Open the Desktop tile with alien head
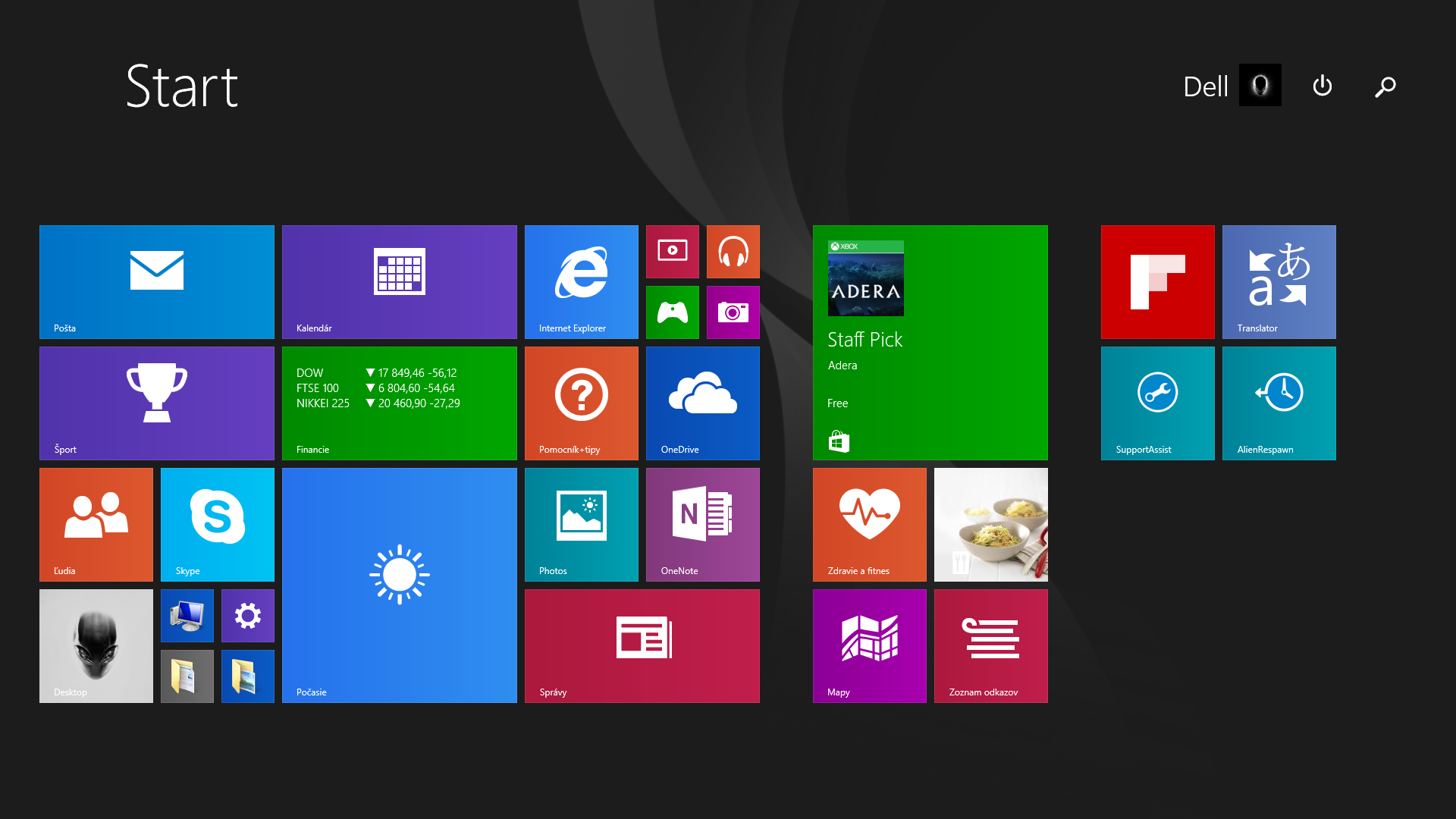Image resolution: width=1456 pixels, height=819 pixels. coord(96,646)
